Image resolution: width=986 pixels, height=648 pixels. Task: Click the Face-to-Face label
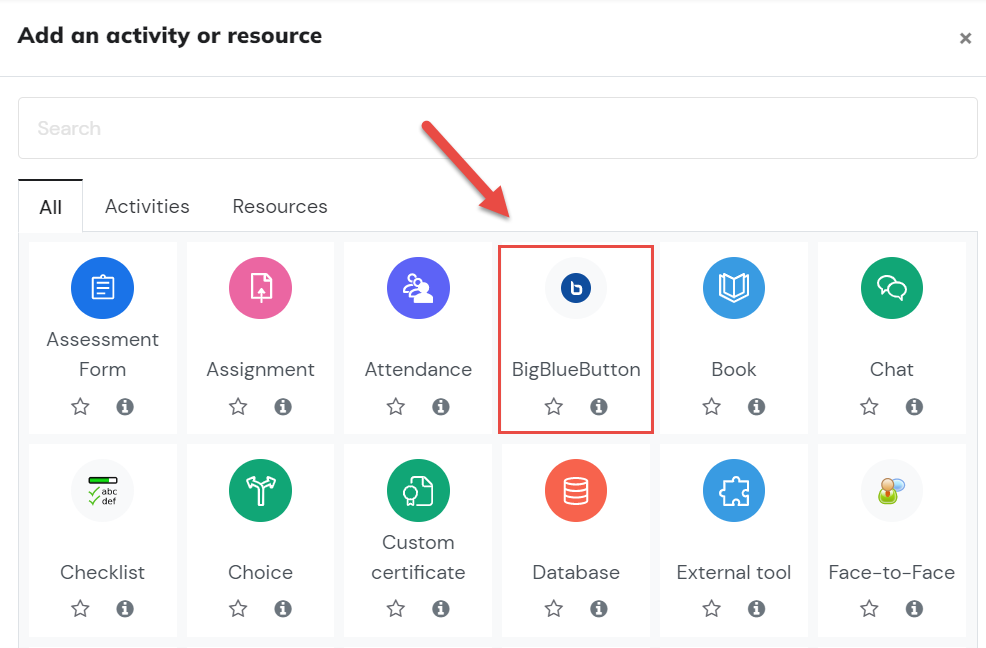pos(892,573)
